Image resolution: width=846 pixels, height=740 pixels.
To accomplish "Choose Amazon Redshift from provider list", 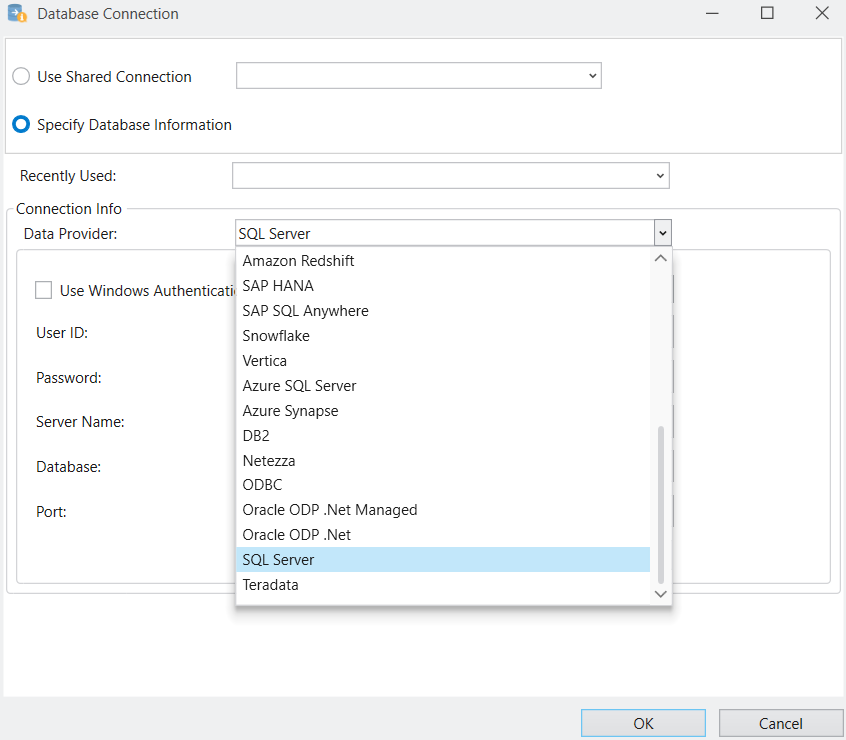I will [299, 261].
